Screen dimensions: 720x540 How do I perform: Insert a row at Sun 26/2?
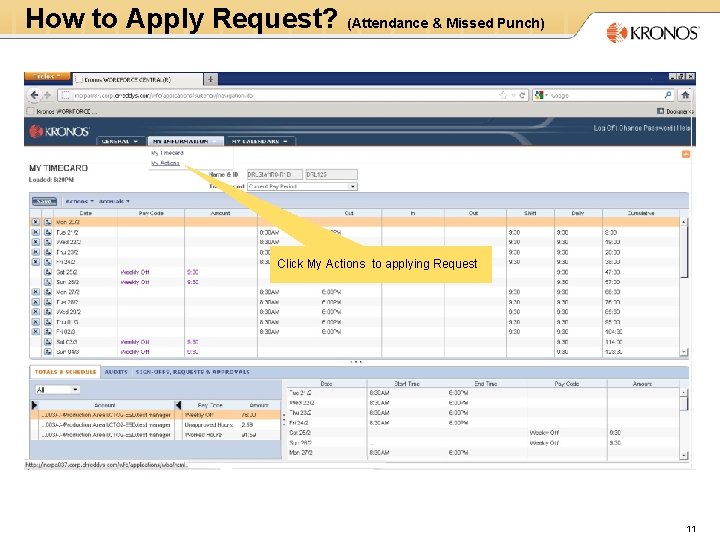click(x=48, y=282)
